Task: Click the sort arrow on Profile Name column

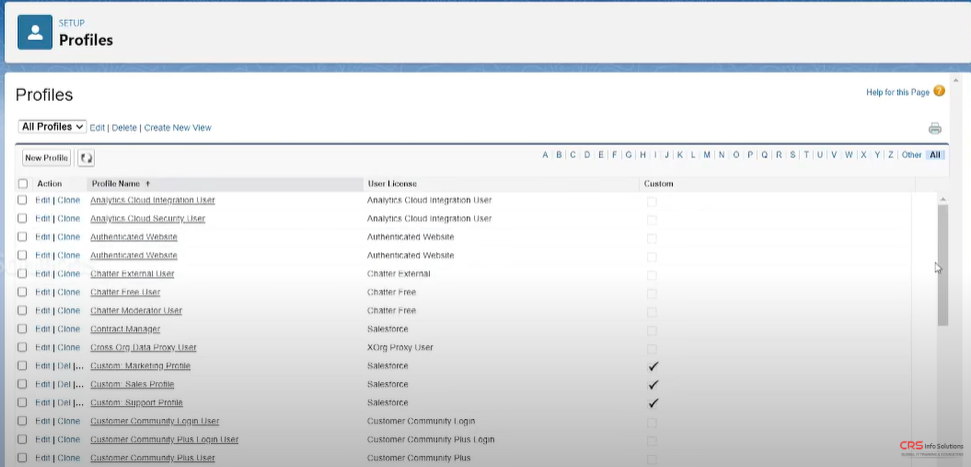Action: pyautogui.click(x=148, y=184)
